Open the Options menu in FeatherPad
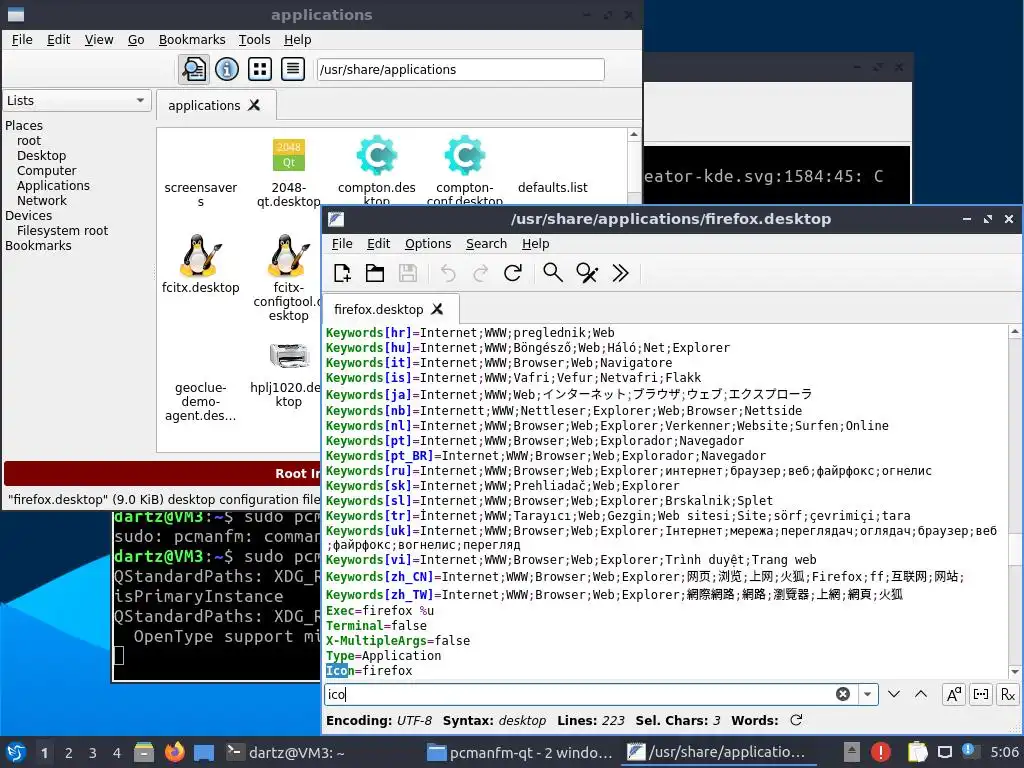Screen dimensions: 1024x768 428,244
